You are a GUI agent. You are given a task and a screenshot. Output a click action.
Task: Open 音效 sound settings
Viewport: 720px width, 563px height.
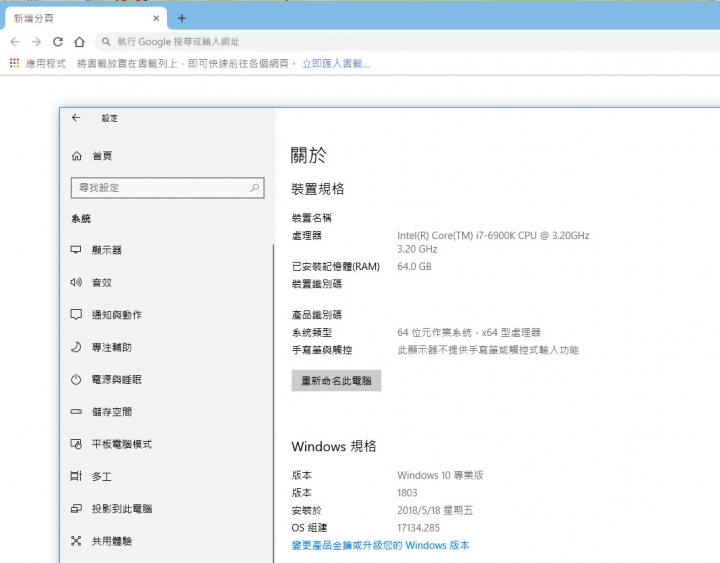(x=91, y=282)
